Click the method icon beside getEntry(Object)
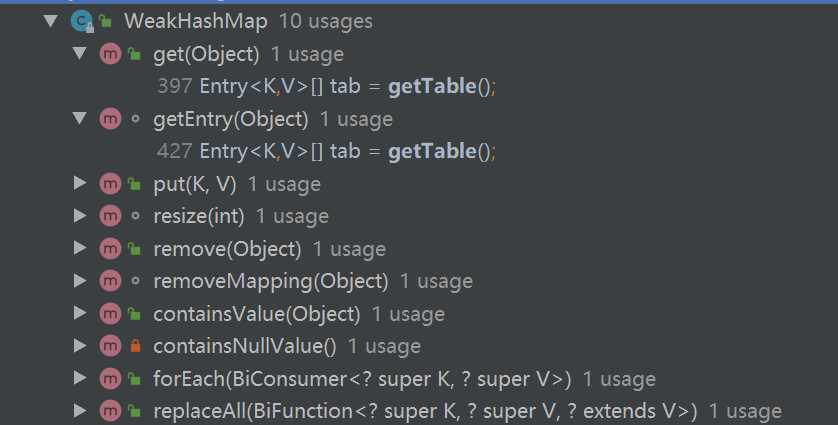Image resolution: width=838 pixels, height=425 pixels. coord(110,119)
